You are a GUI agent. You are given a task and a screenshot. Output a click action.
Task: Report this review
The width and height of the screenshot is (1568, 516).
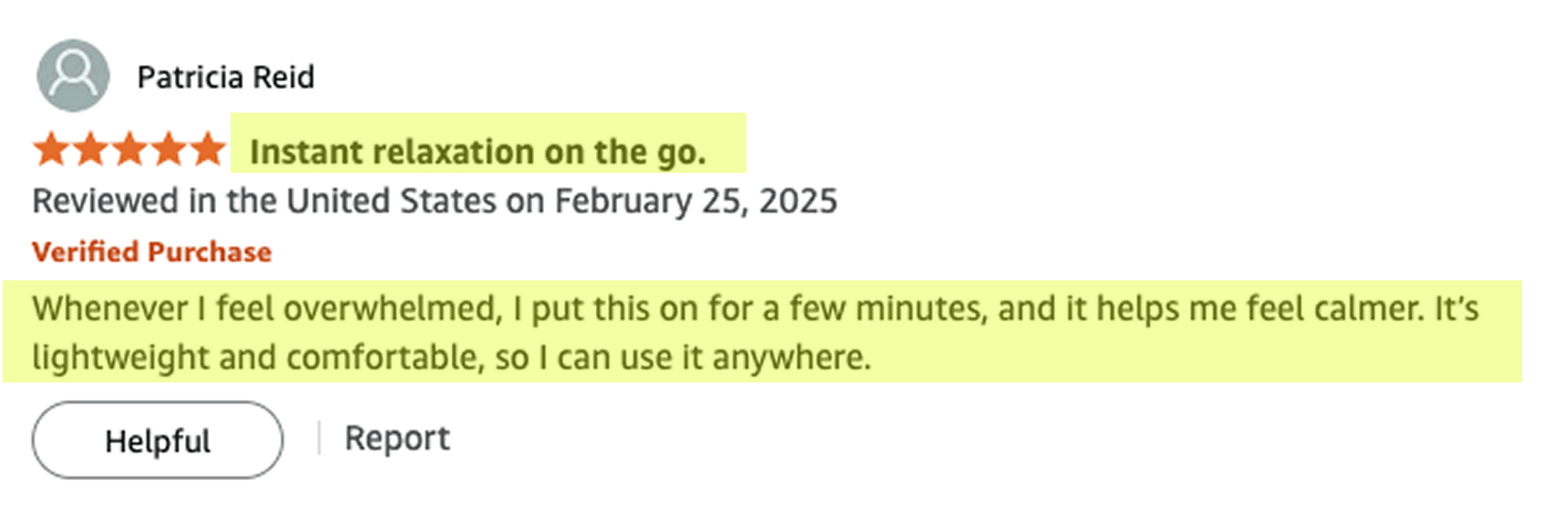coord(398,438)
